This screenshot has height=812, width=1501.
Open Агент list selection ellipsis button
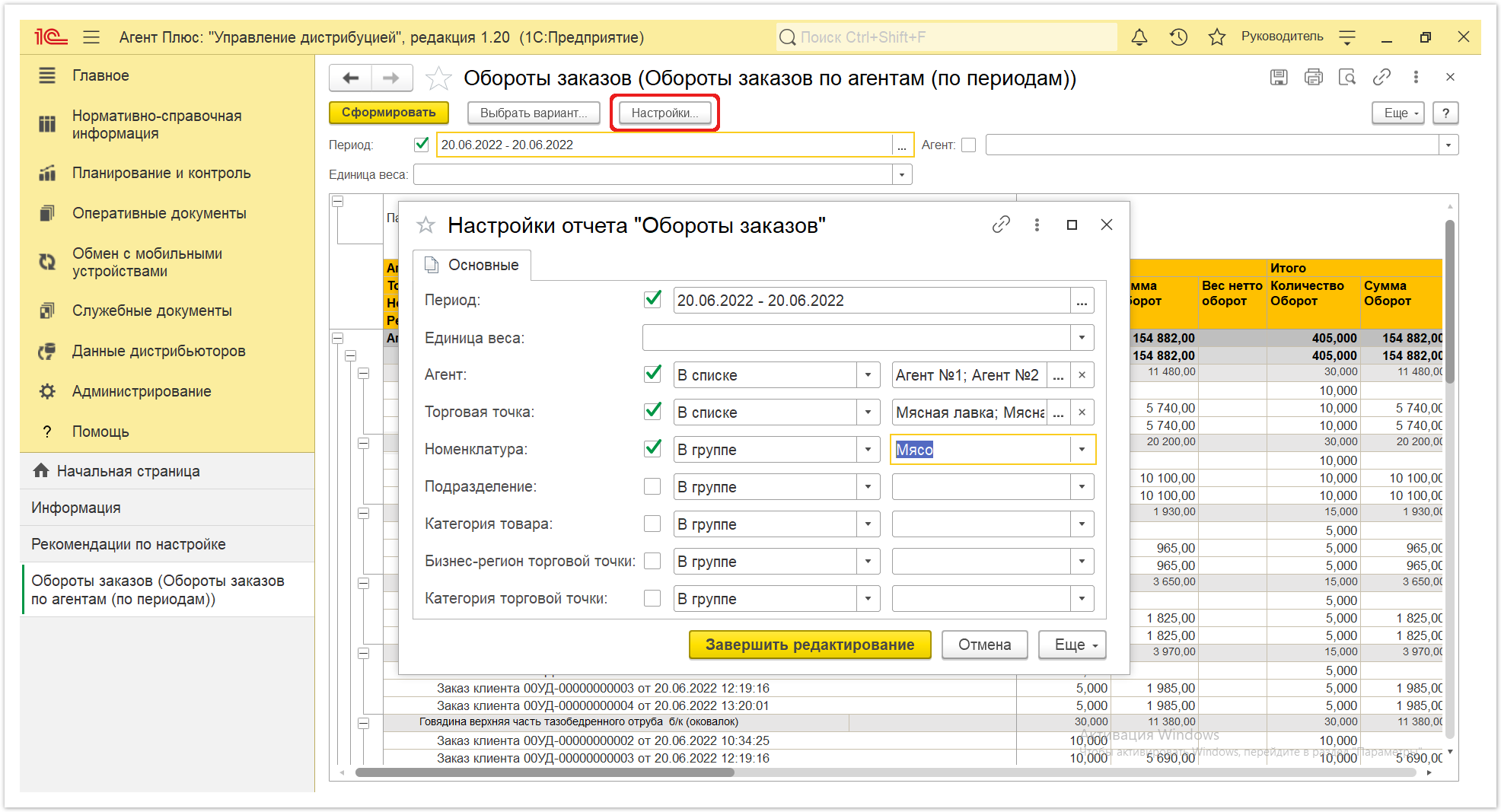tap(1058, 375)
